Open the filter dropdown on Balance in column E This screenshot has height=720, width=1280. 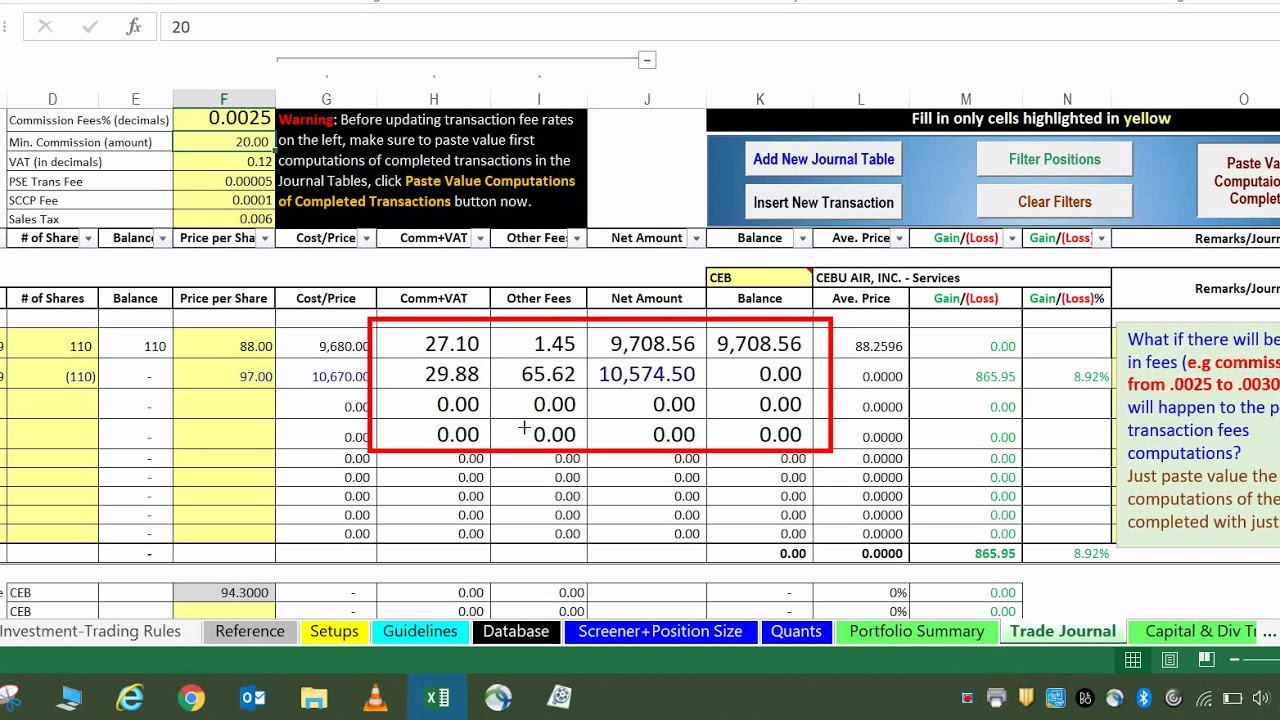[x=161, y=238]
